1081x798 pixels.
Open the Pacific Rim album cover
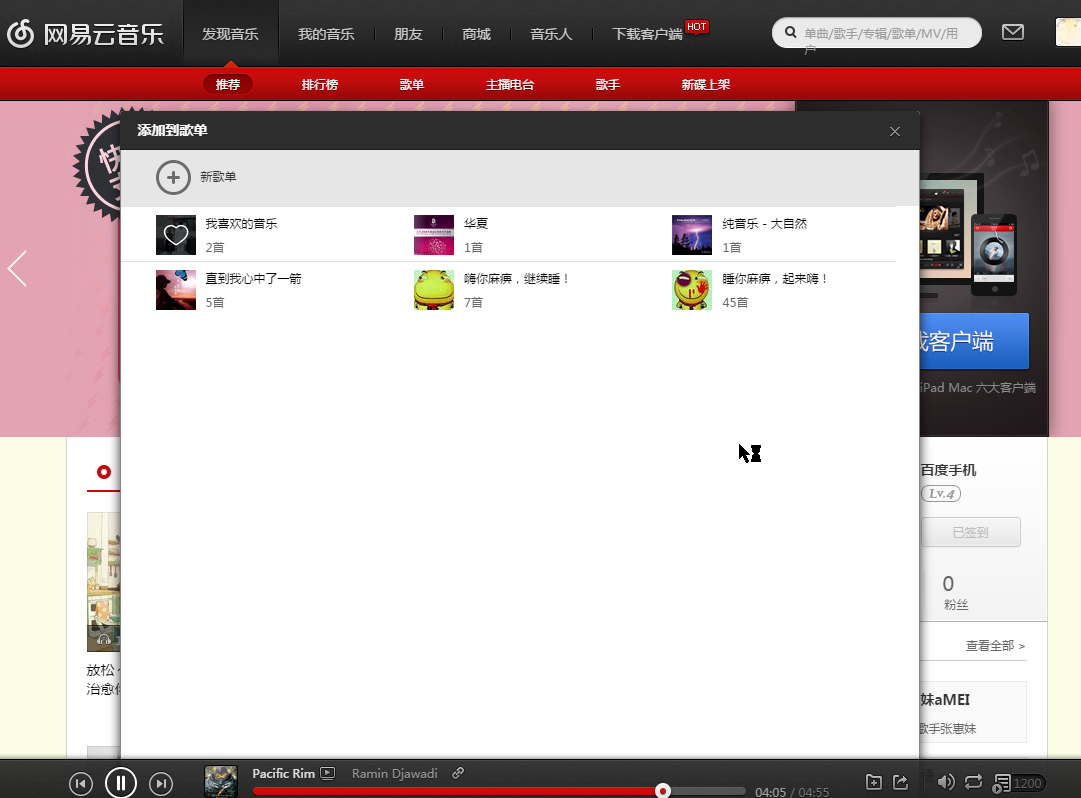(221, 781)
